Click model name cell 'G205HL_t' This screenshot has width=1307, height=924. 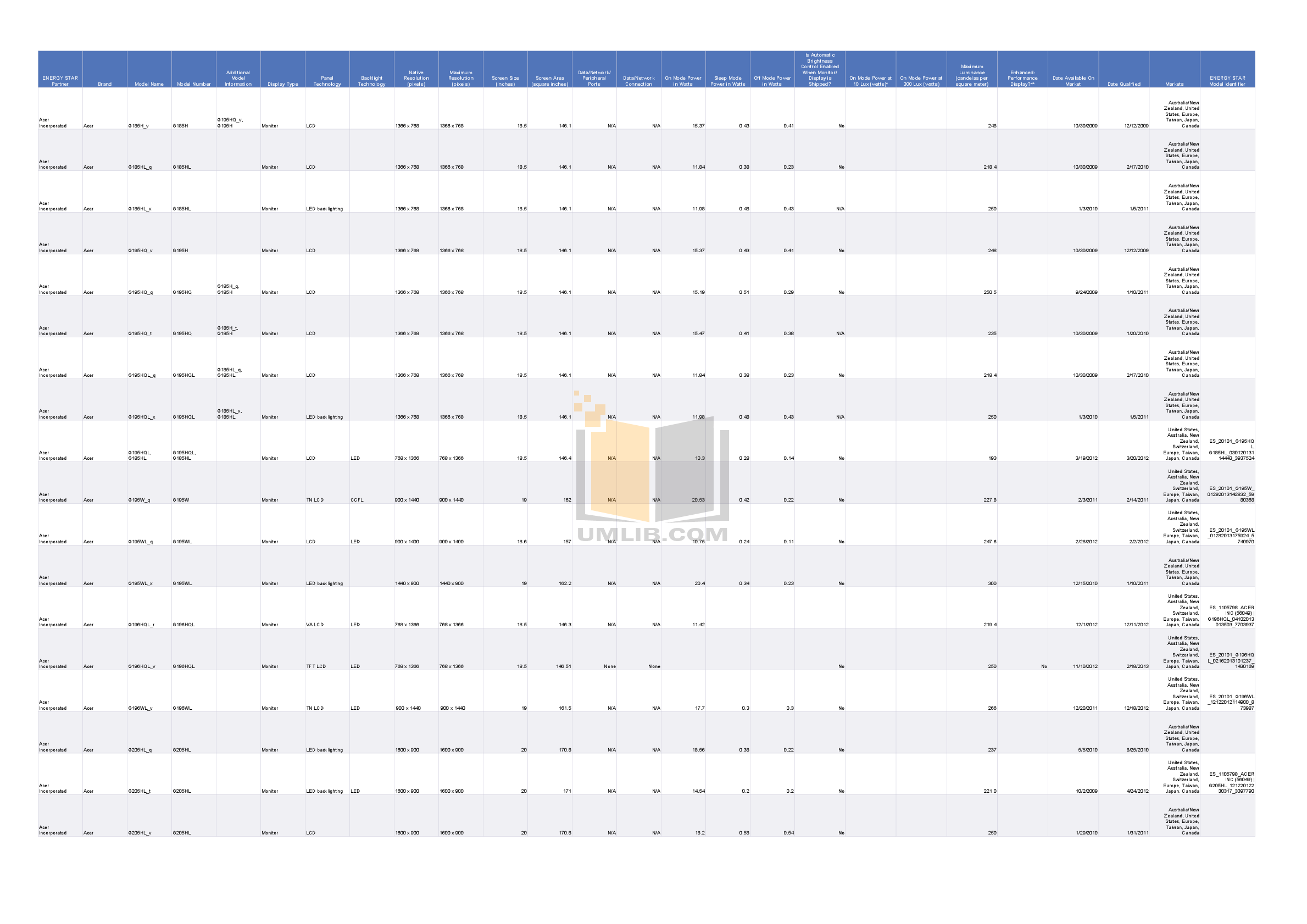pyautogui.click(x=140, y=791)
